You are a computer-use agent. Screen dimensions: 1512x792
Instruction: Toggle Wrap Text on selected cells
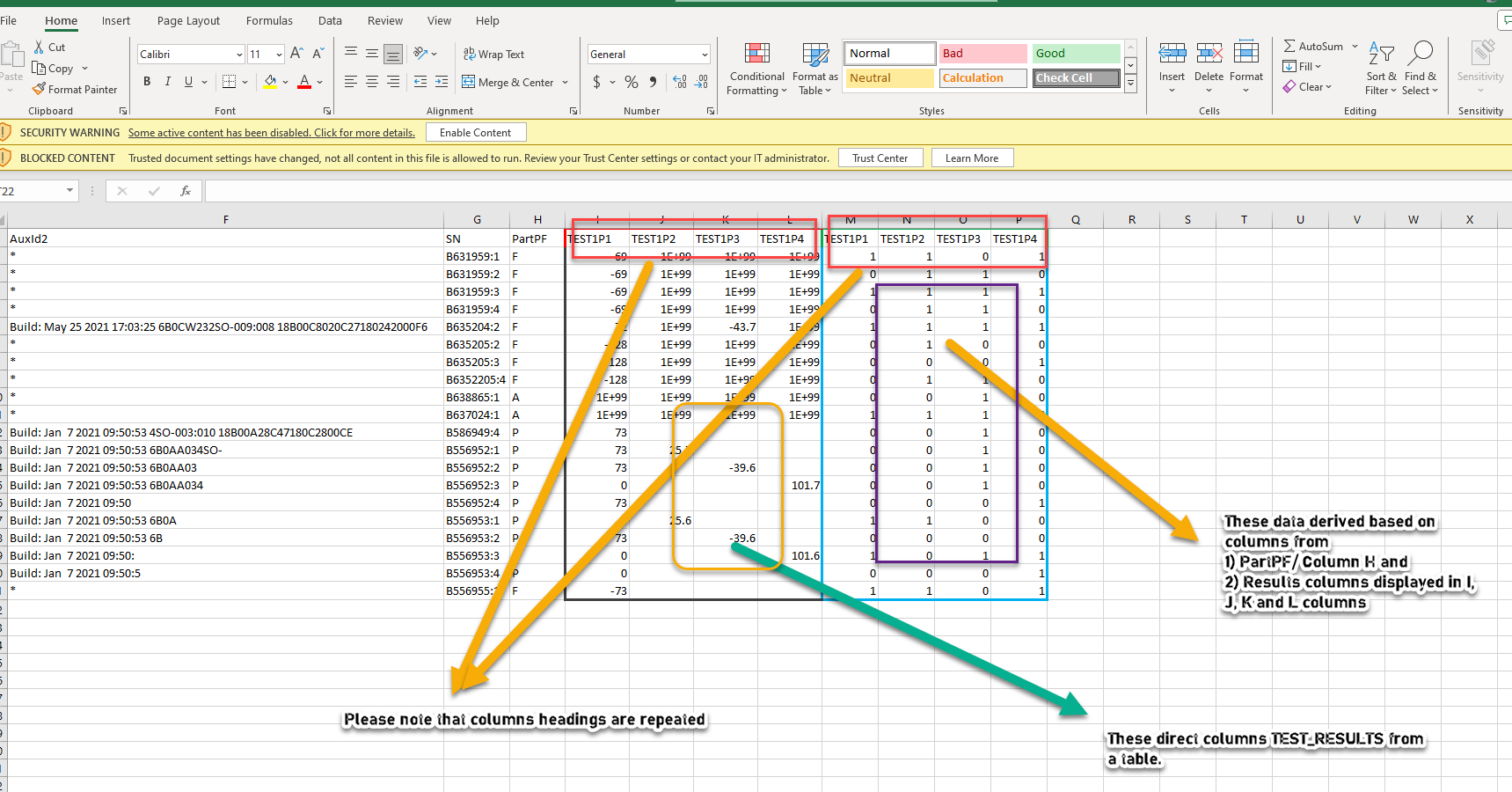493,55
